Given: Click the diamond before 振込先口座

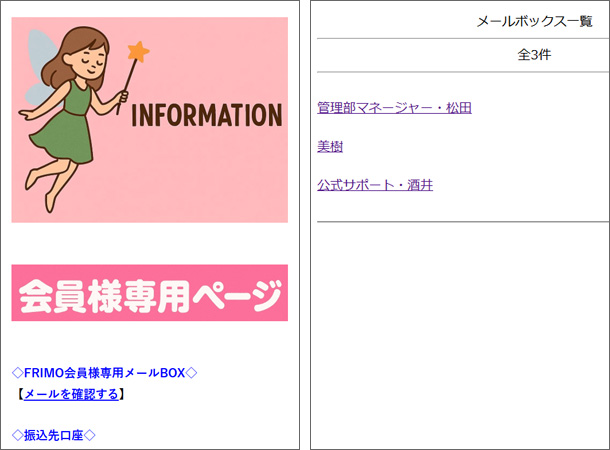Looking at the screenshot, I should (17, 435).
